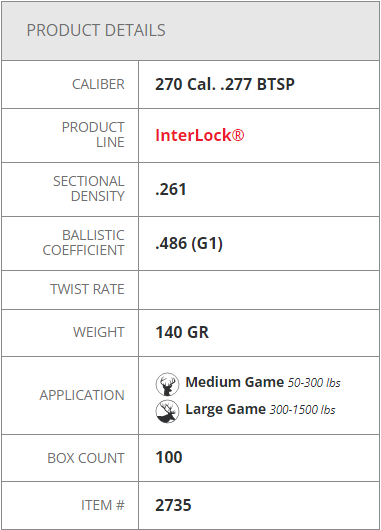Click the Twist Rate label
The height and width of the screenshot is (530, 381).
point(87,289)
